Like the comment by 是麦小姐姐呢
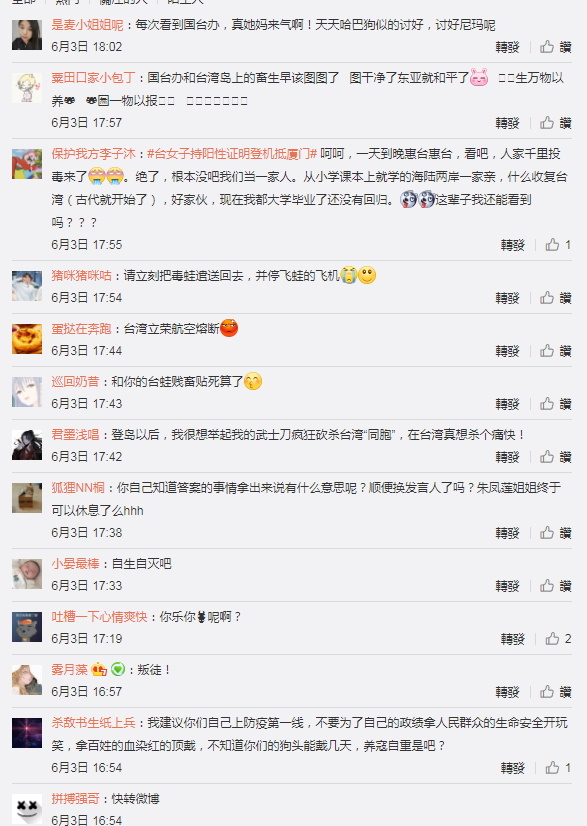Screen dimensions: 587x826 click(x=555, y=47)
